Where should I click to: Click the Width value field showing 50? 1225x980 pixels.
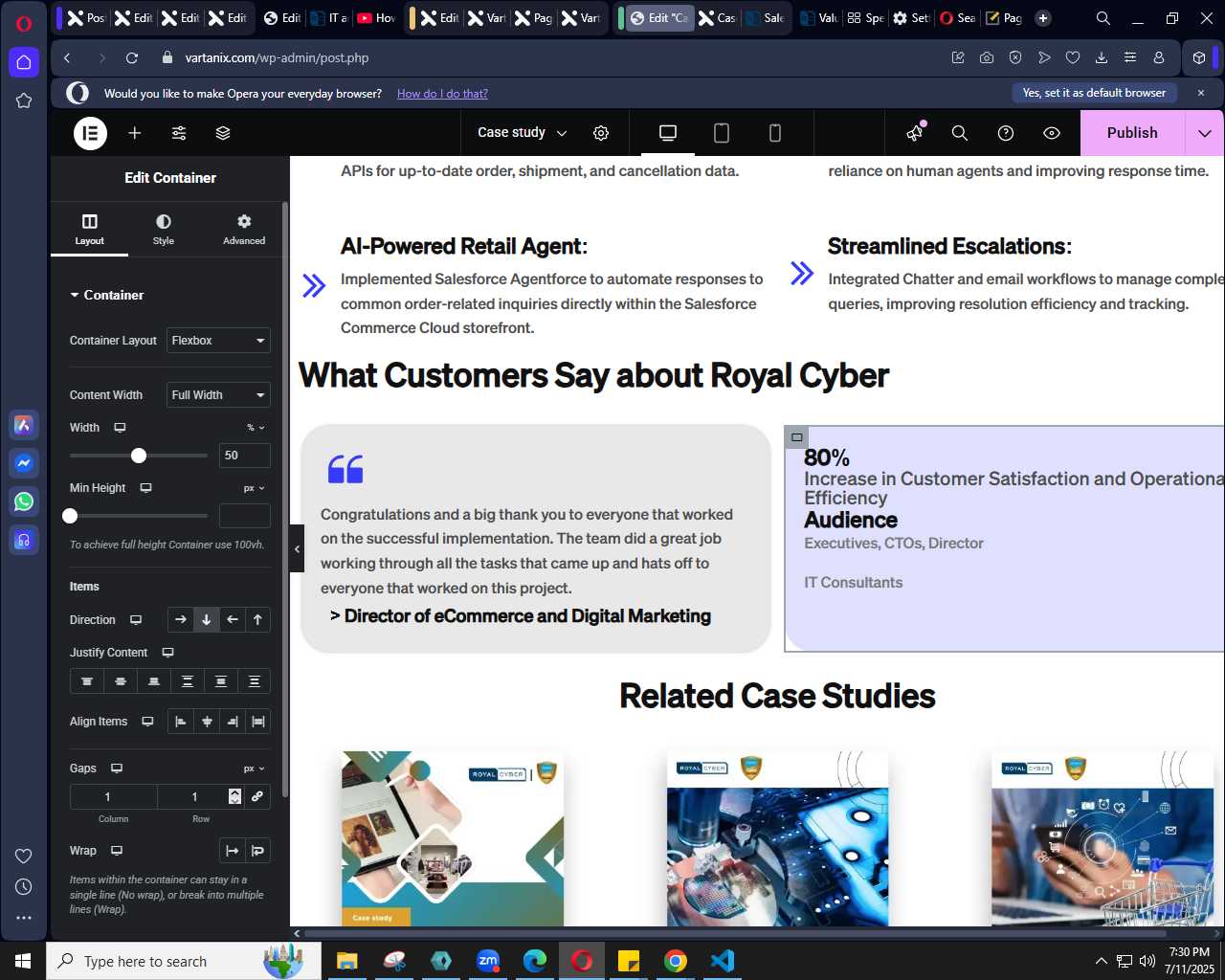[245, 456]
